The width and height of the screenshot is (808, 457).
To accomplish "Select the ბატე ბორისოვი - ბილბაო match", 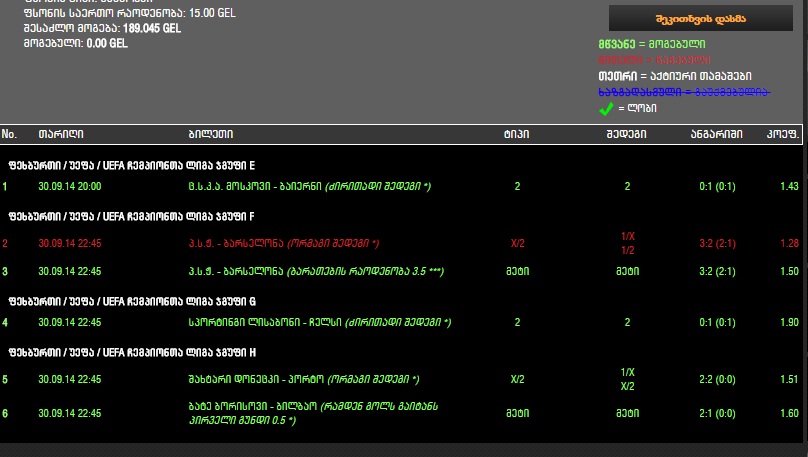I will point(313,413).
